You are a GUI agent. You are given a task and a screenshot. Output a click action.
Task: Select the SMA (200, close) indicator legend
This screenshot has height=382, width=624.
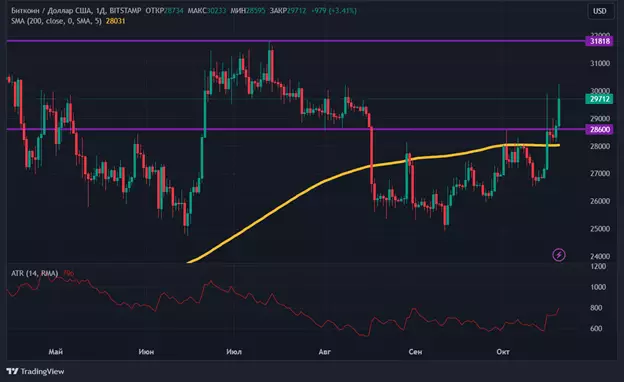pos(56,21)
